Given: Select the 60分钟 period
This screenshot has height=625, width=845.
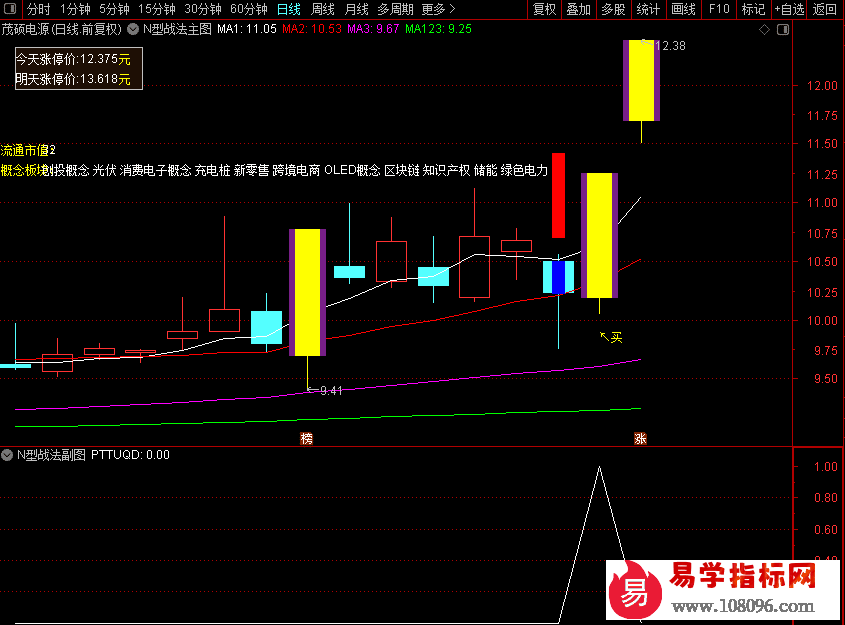Looking at the screenshot, I should (249, 9).
